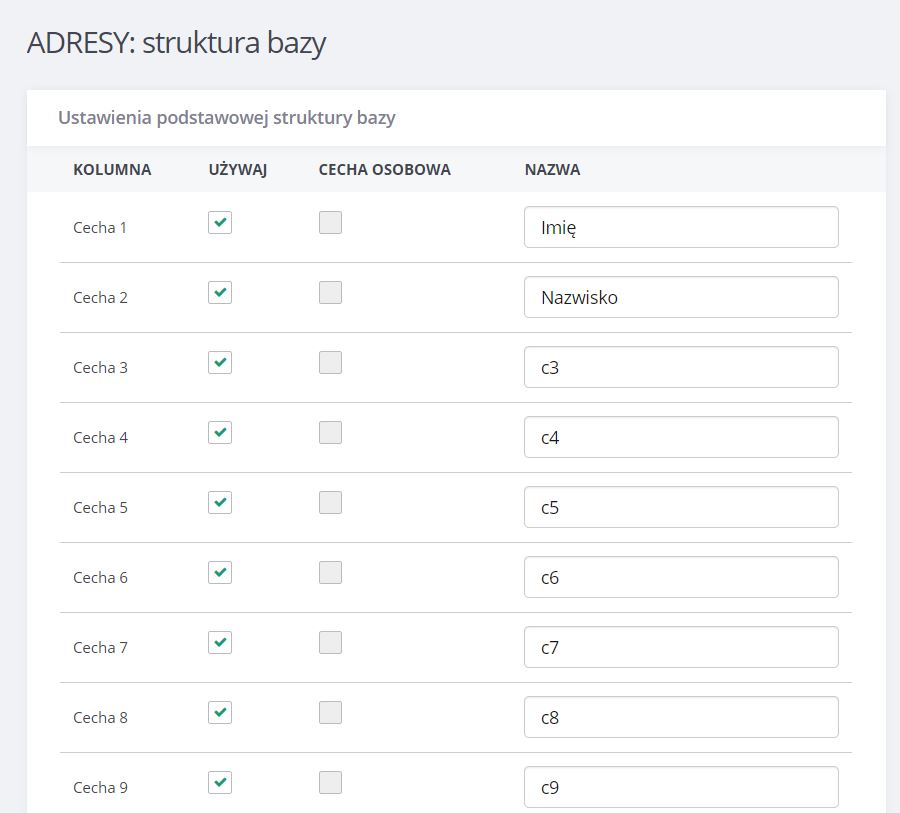
Task: Click the Imię name field
Action: [681, 227]
